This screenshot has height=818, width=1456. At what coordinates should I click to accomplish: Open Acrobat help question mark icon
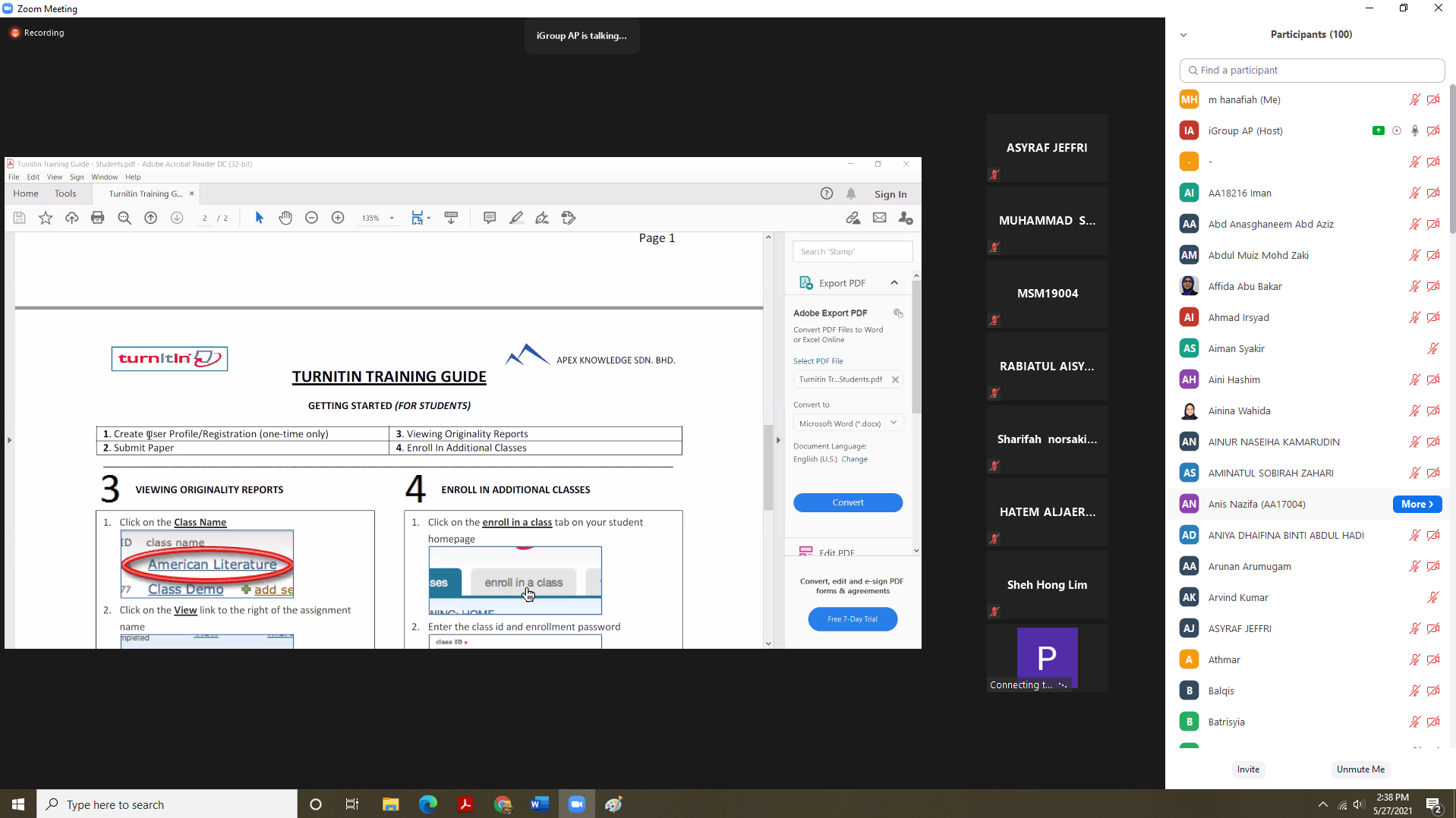(x=827, y=193)
